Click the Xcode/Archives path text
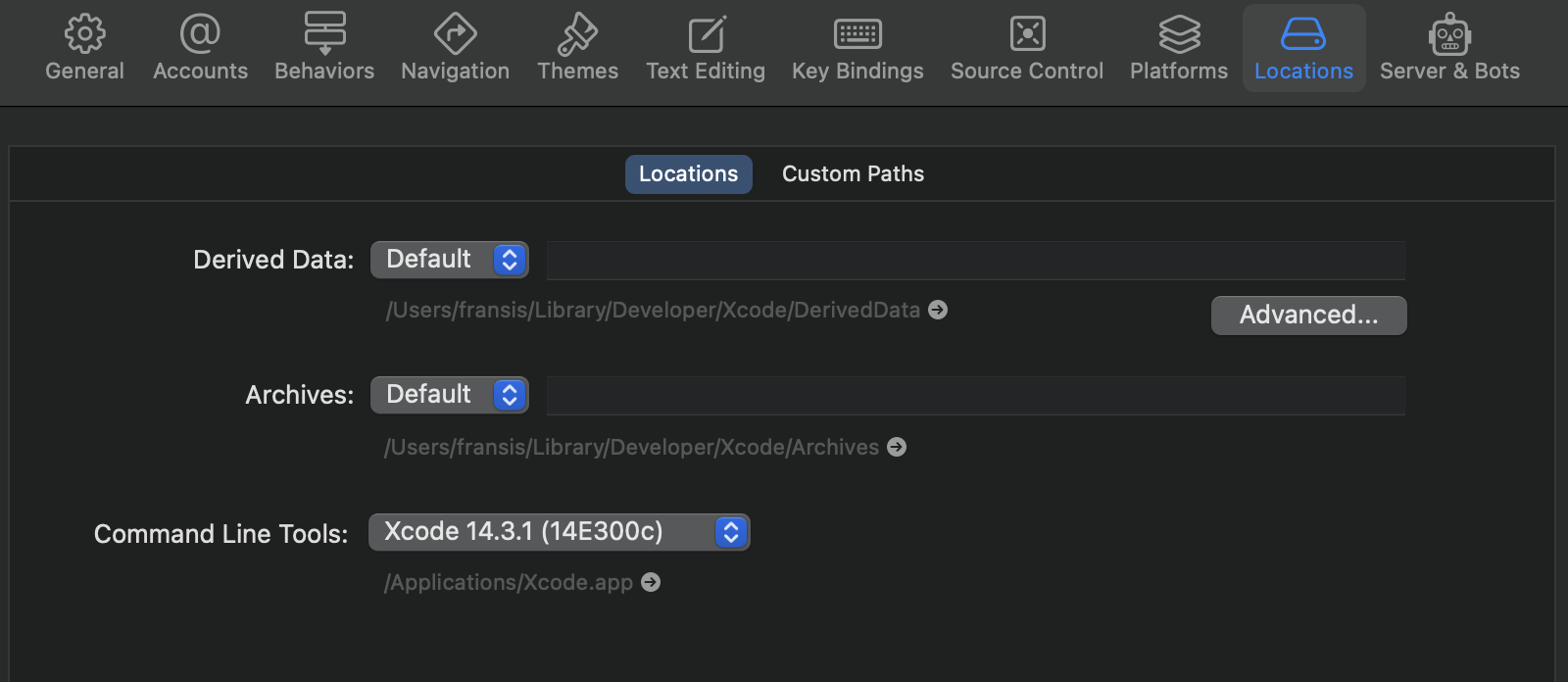 click(632, 447)
